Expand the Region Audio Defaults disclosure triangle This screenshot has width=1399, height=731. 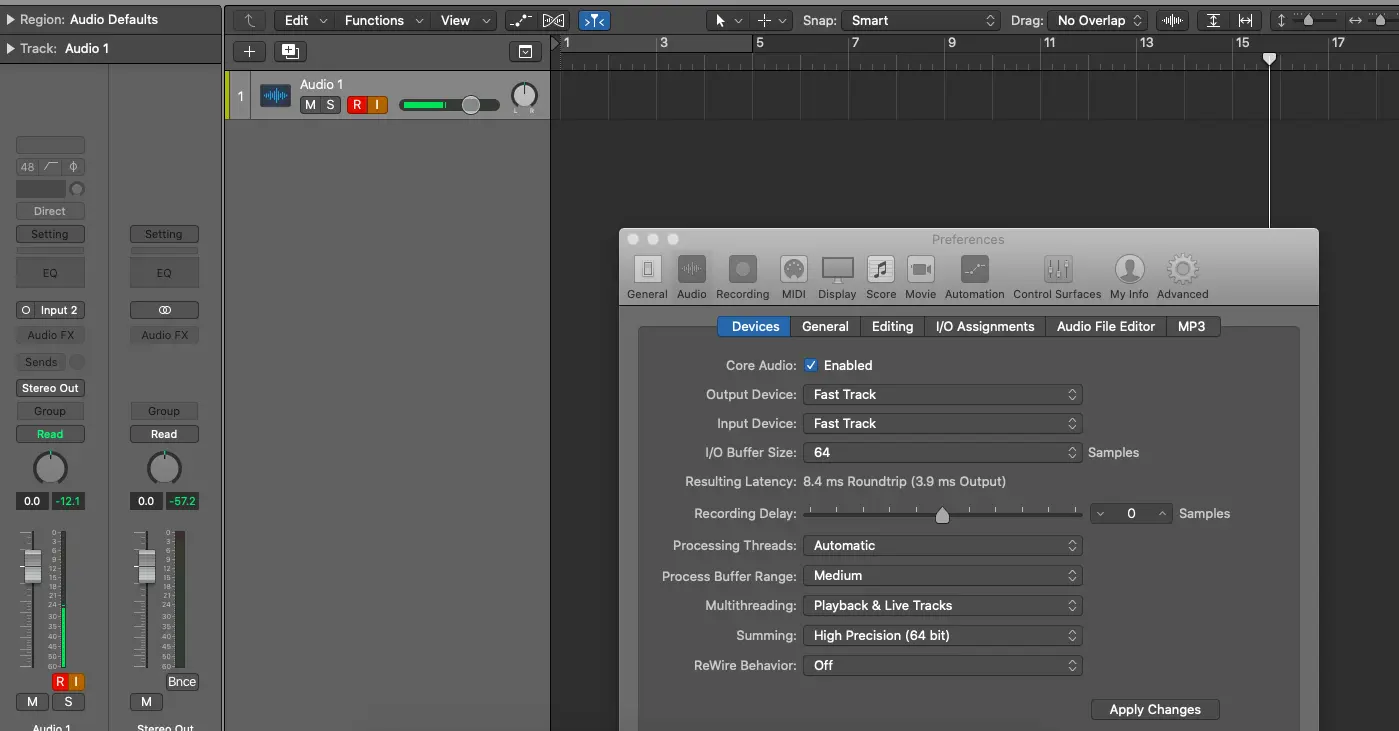[x=10, y=20]
